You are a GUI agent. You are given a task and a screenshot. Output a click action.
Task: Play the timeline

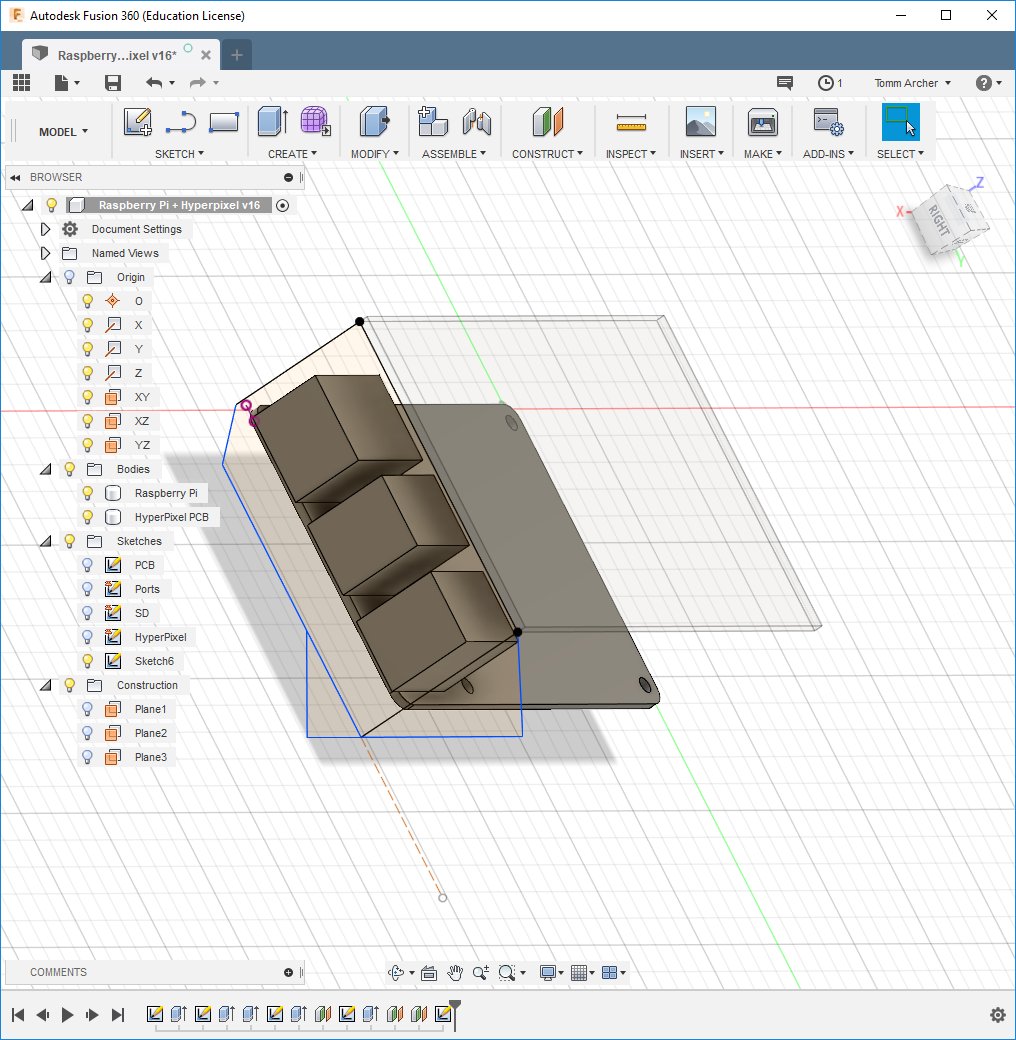coord(67,1014)
